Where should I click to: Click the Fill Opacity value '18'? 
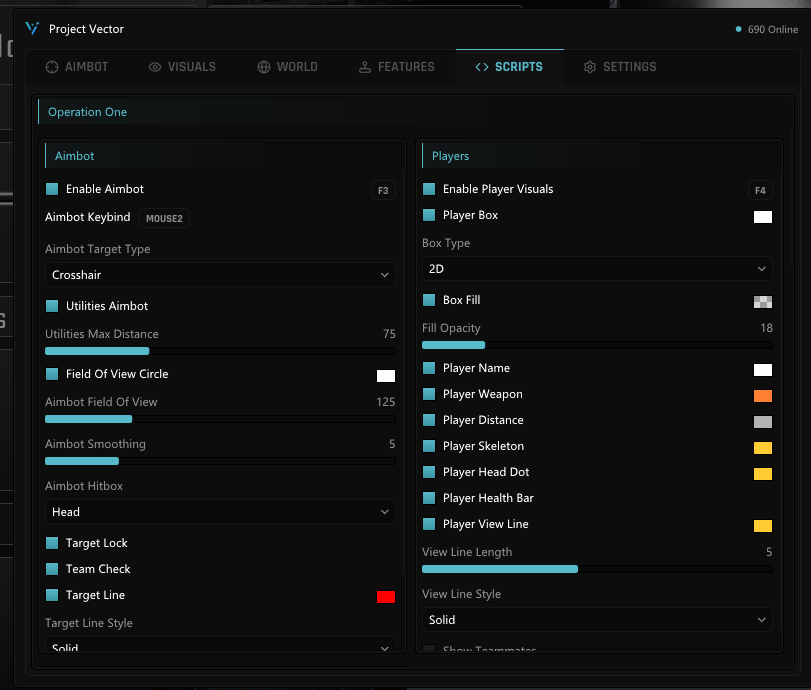tap(767, 328)
